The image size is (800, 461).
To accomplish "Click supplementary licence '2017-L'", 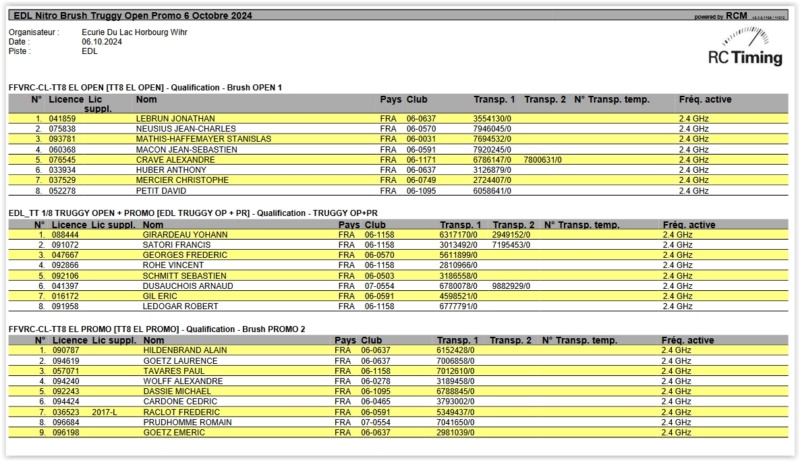I will click(x=104, y=413).
